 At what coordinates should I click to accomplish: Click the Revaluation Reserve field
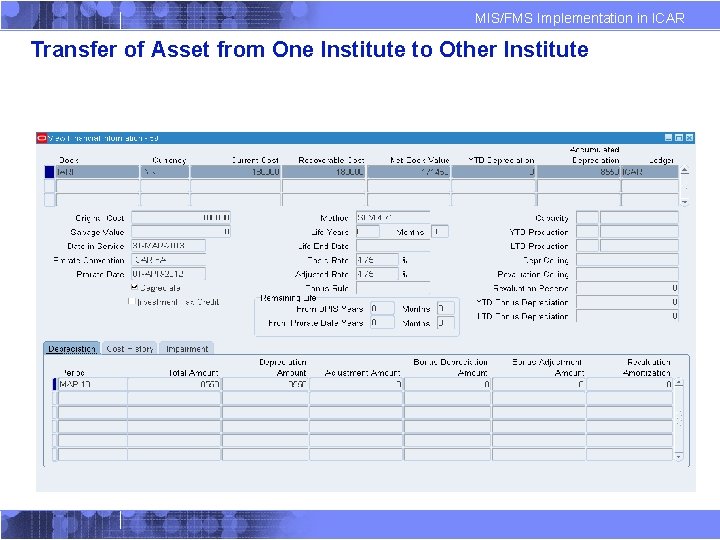(x=627, y=288)
